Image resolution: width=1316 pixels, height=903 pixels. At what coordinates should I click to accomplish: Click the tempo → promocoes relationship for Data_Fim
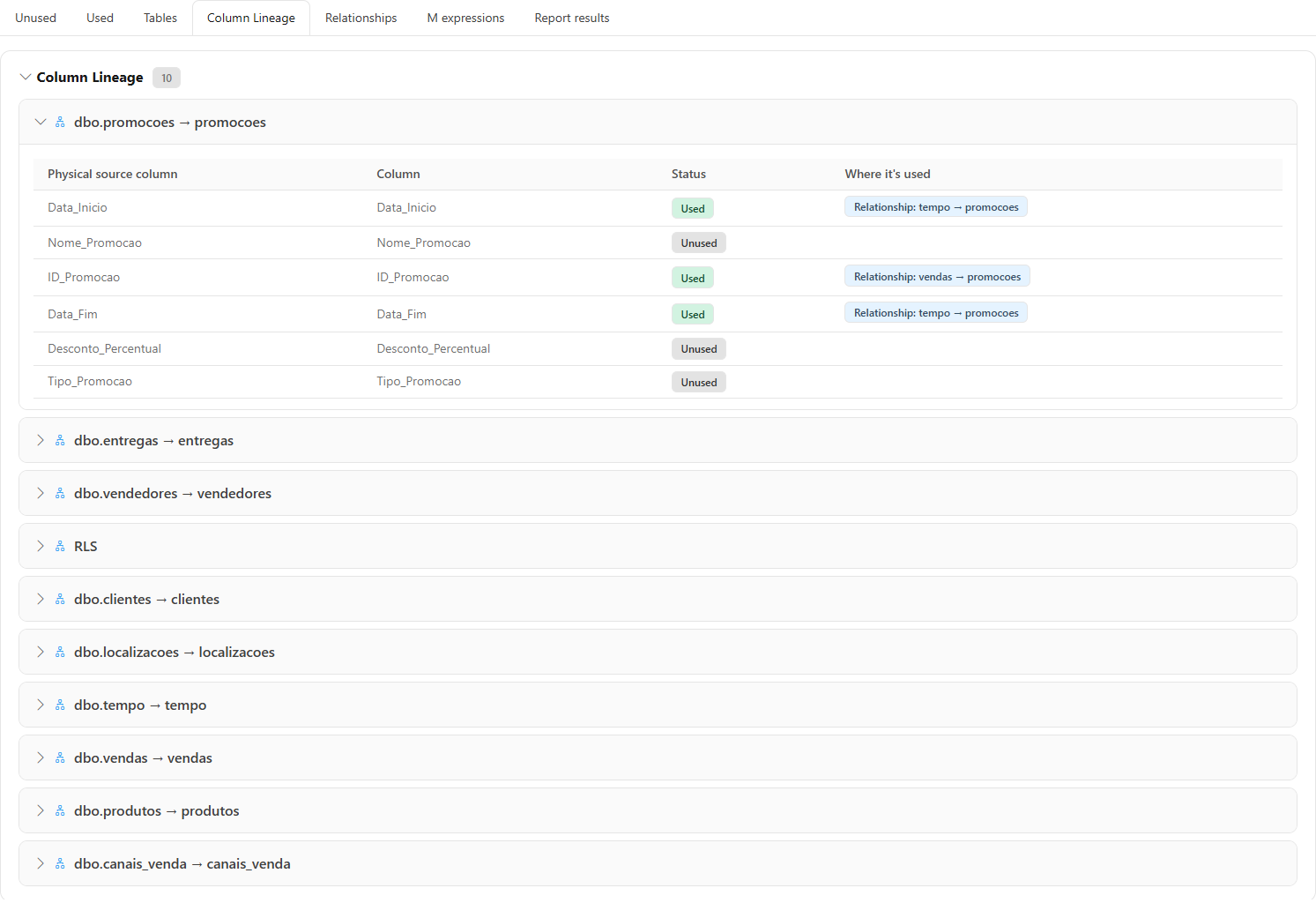point(936,313)
